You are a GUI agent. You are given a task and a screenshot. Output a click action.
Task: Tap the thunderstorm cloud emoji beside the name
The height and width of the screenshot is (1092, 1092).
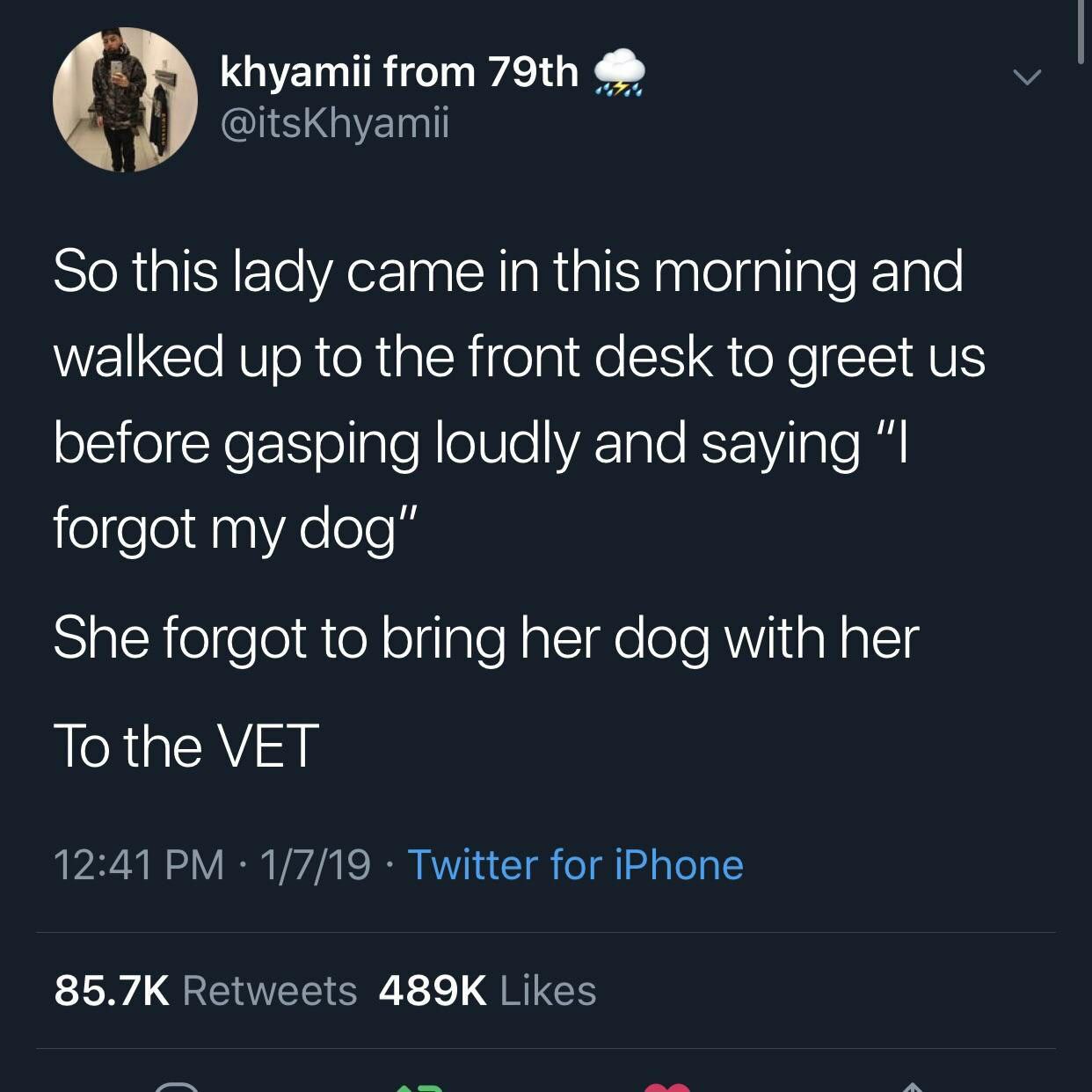620,72
